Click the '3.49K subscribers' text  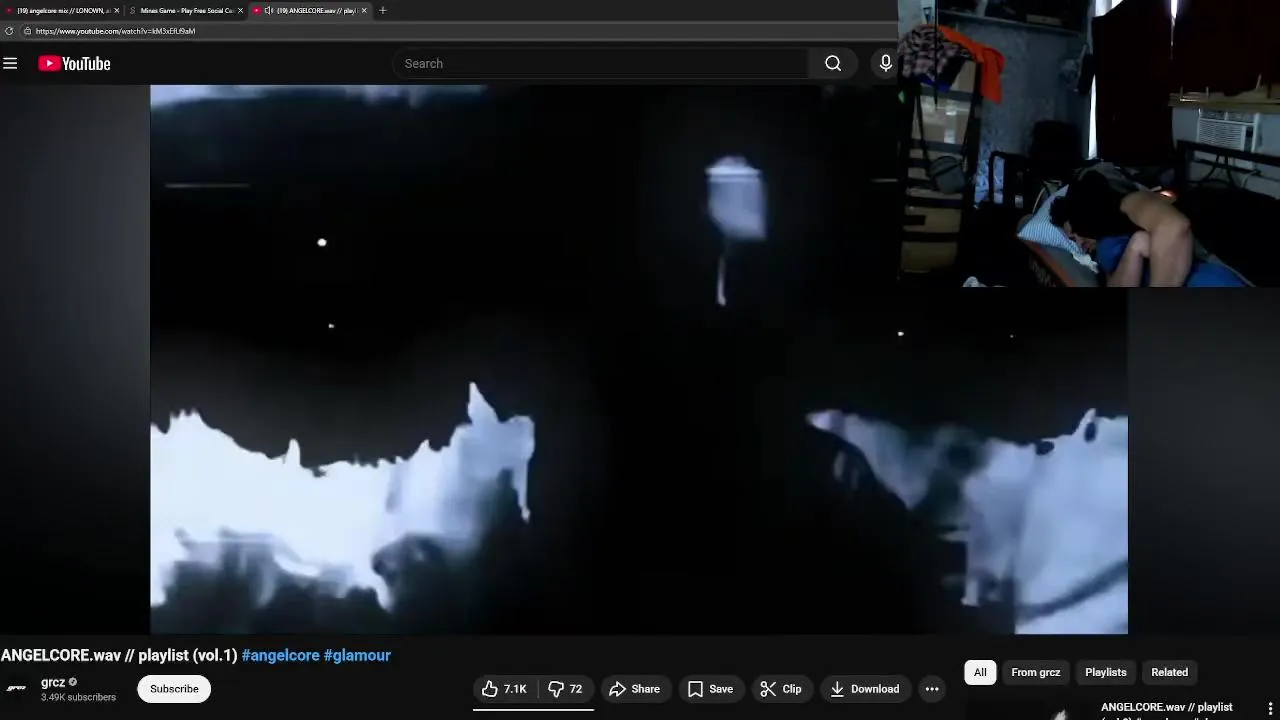[78, 697]
